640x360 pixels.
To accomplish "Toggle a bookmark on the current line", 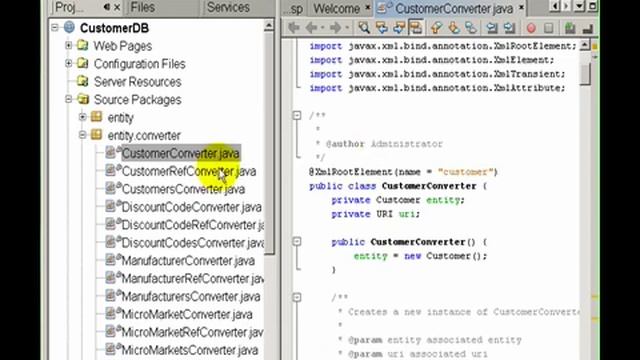I will pyautogui.click(x=471, y=28).
